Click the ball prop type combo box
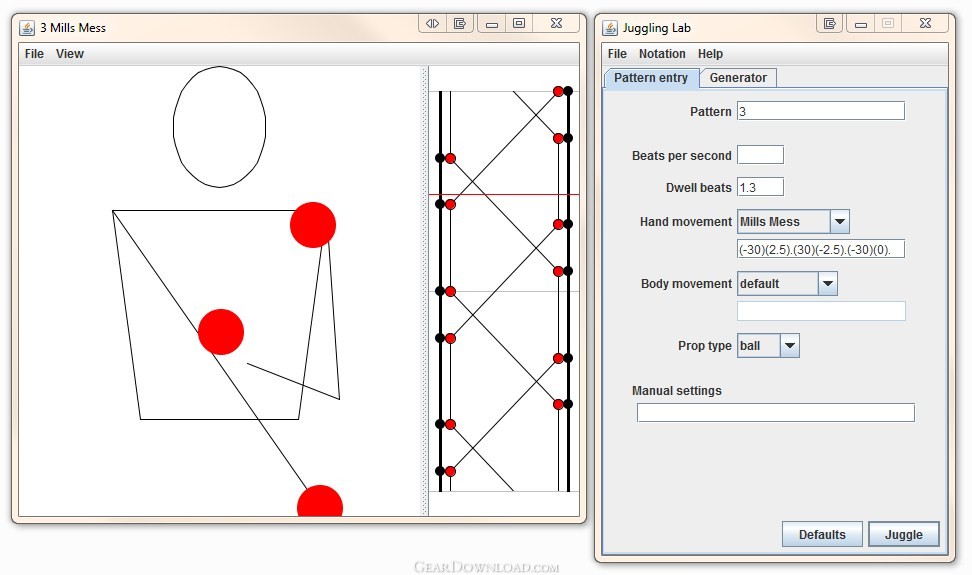 pyautogui.click(x=768, y=346)
